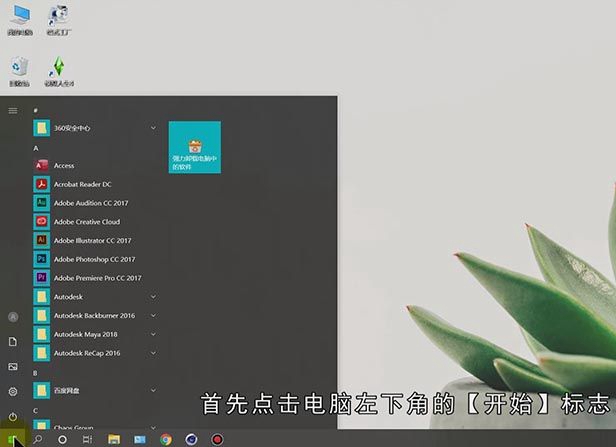Open Autodesk ReCap 2016 folder entry
The width and height of the screenshot is (616, 447).
click(x=96, y=353)
